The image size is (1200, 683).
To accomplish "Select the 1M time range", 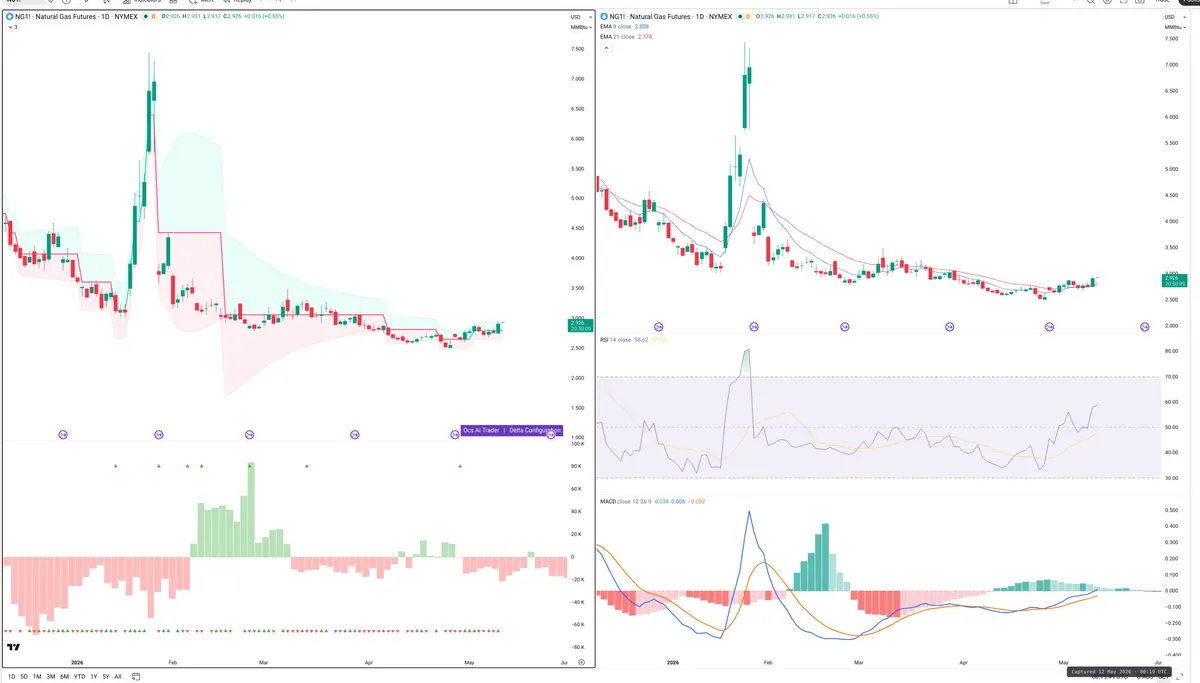I will pyautogui.click(x=37, y=676).
